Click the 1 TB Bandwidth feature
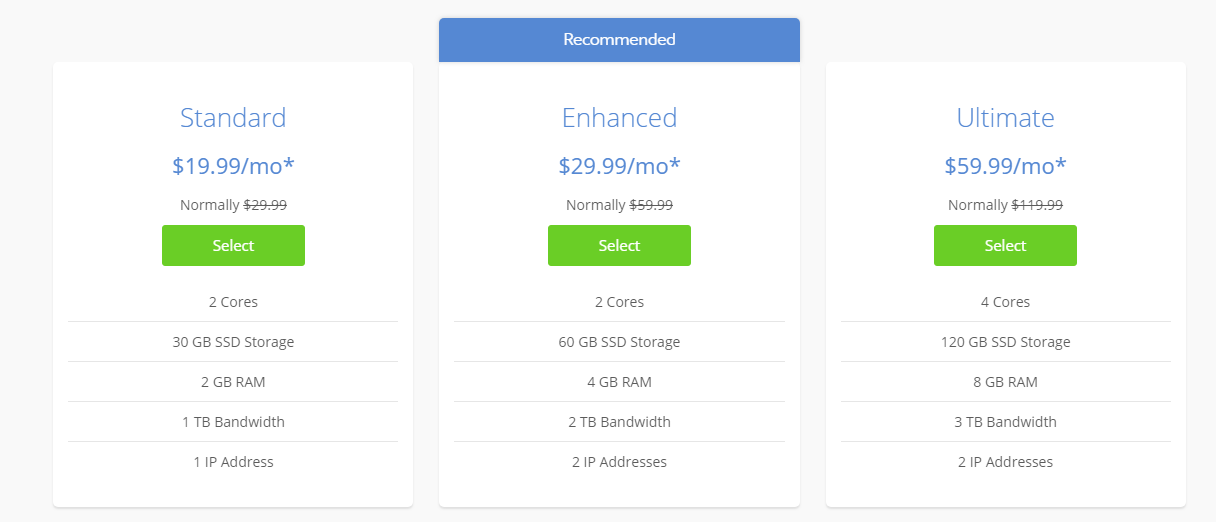The height and width of the screenshot is (522, 1216). click(x=233, y=422)
